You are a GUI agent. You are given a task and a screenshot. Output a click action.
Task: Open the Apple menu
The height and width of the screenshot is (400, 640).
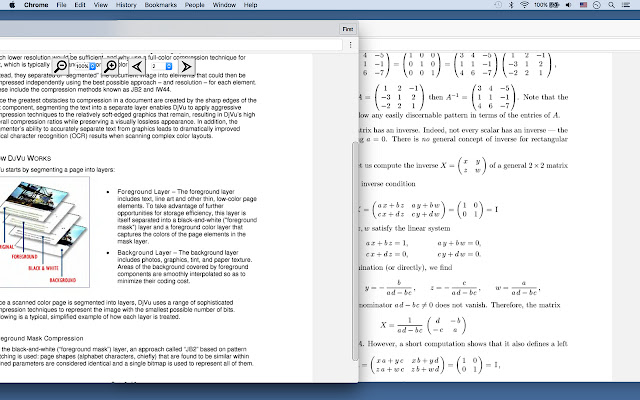pyautogui.click(x=12, y=5)
